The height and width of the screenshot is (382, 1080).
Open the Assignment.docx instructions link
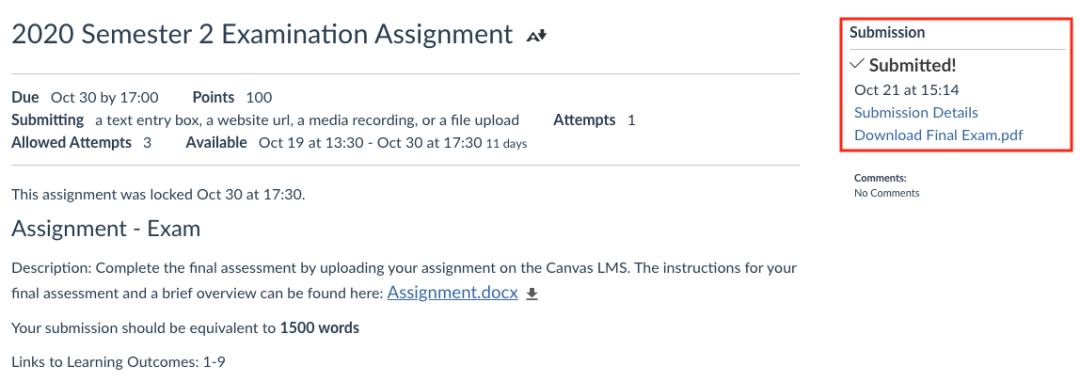(x=453, y=293)
